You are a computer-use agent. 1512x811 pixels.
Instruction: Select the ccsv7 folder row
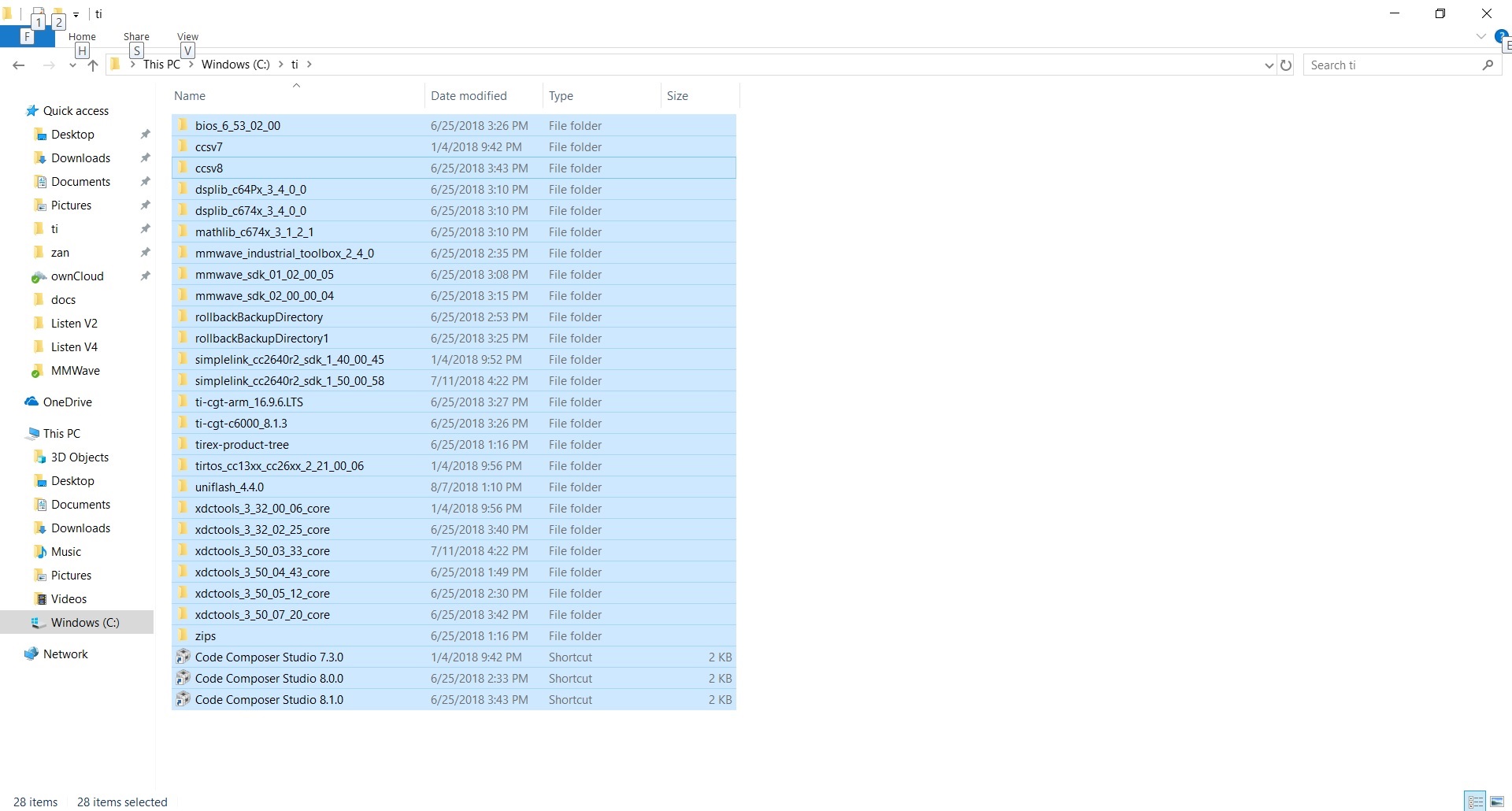(454, 146)
